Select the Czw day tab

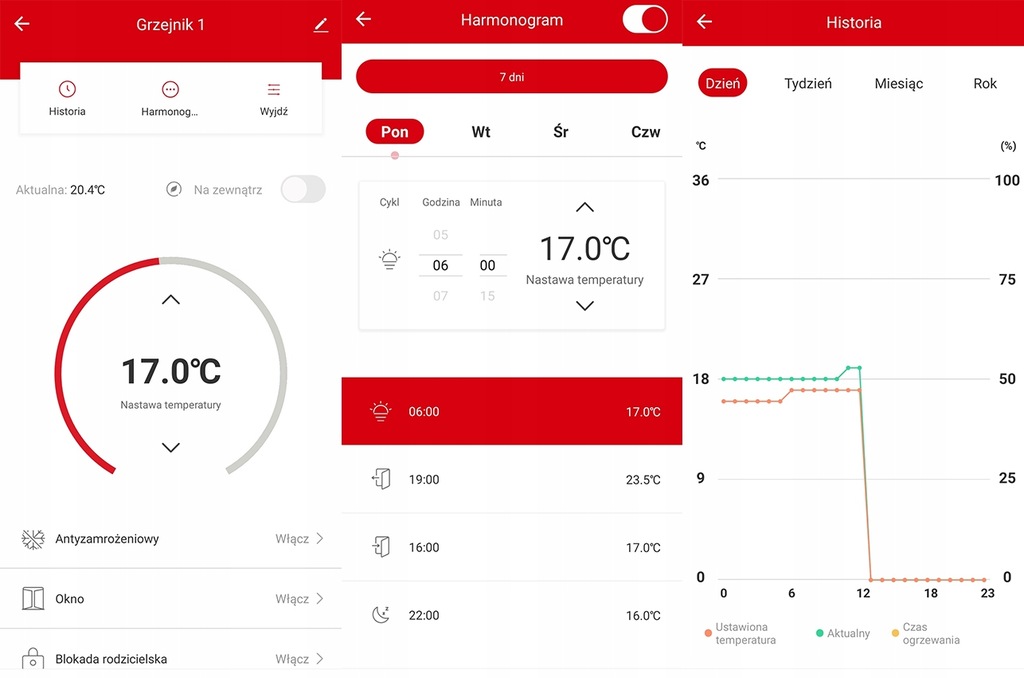(x=645, y=132)
